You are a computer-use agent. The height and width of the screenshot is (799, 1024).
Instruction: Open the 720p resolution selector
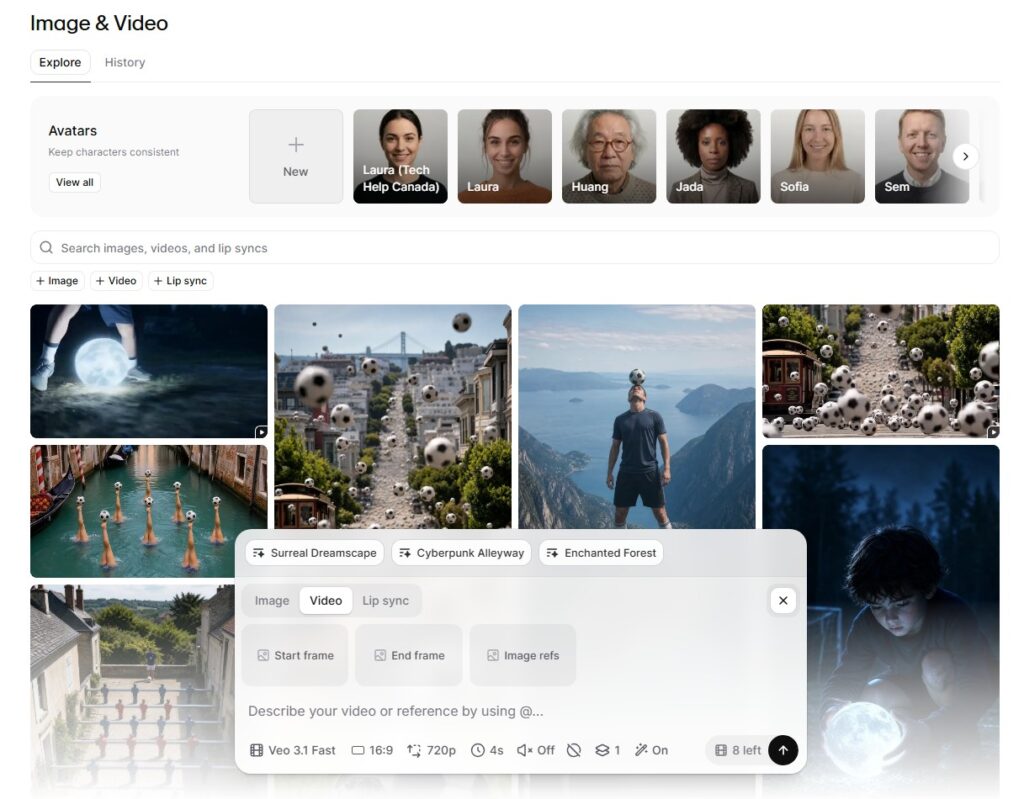click(431, 750)
